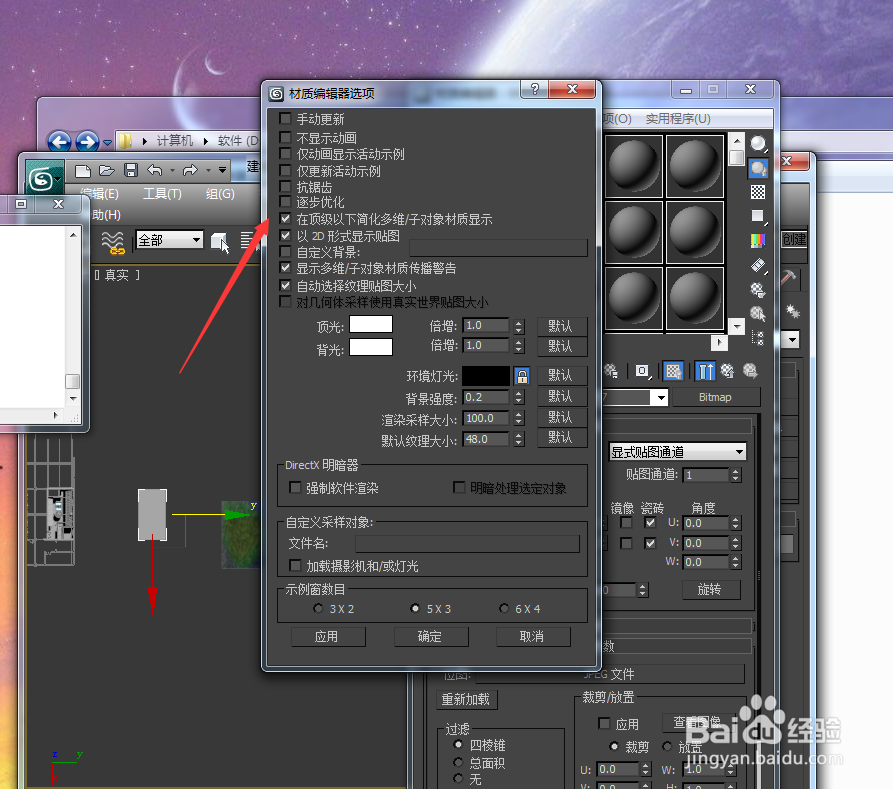Click the Go to Parent icon

coord(726,371)
